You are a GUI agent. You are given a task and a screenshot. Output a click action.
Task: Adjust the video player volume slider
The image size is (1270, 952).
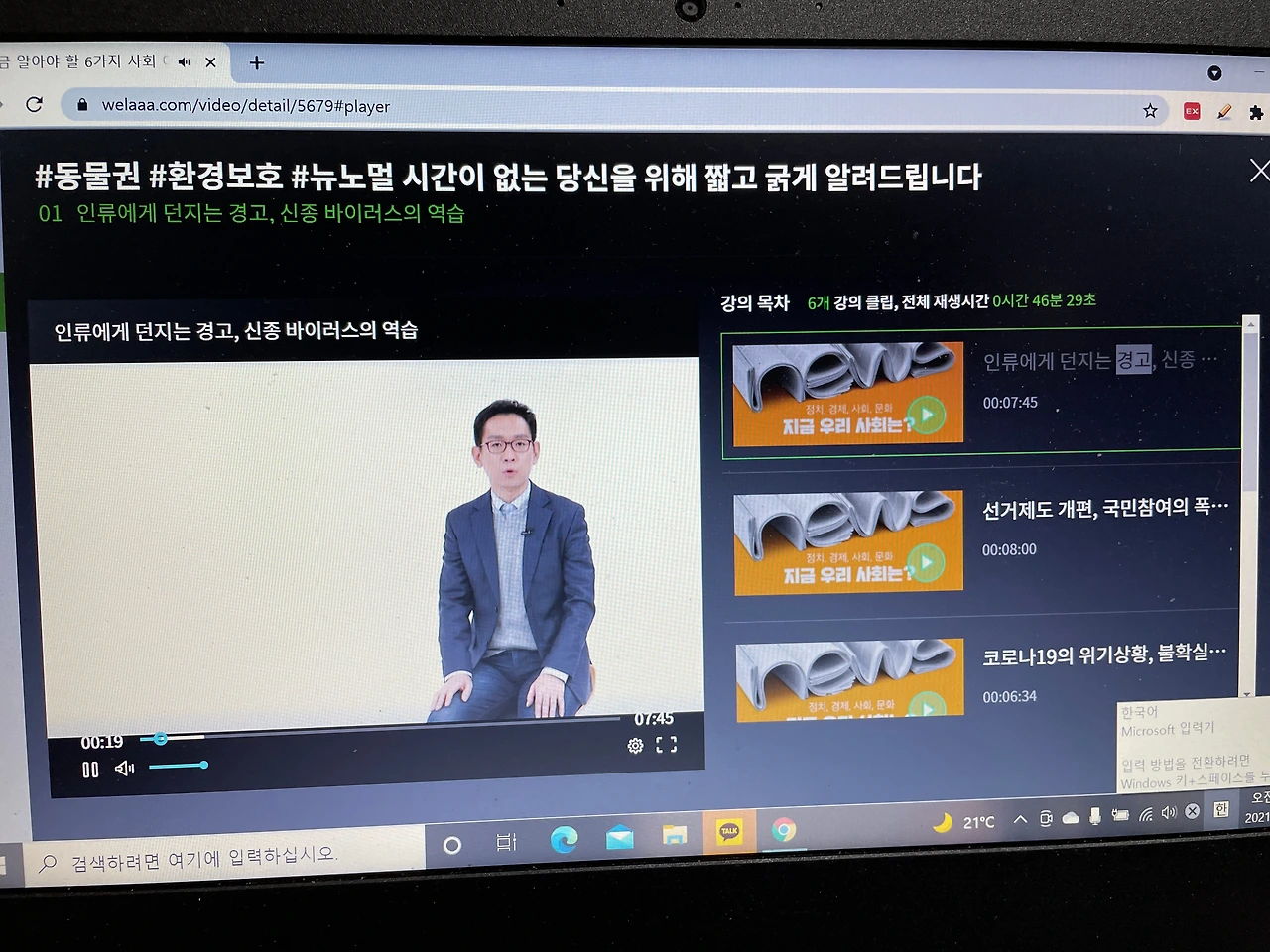[x=178, y=766]
